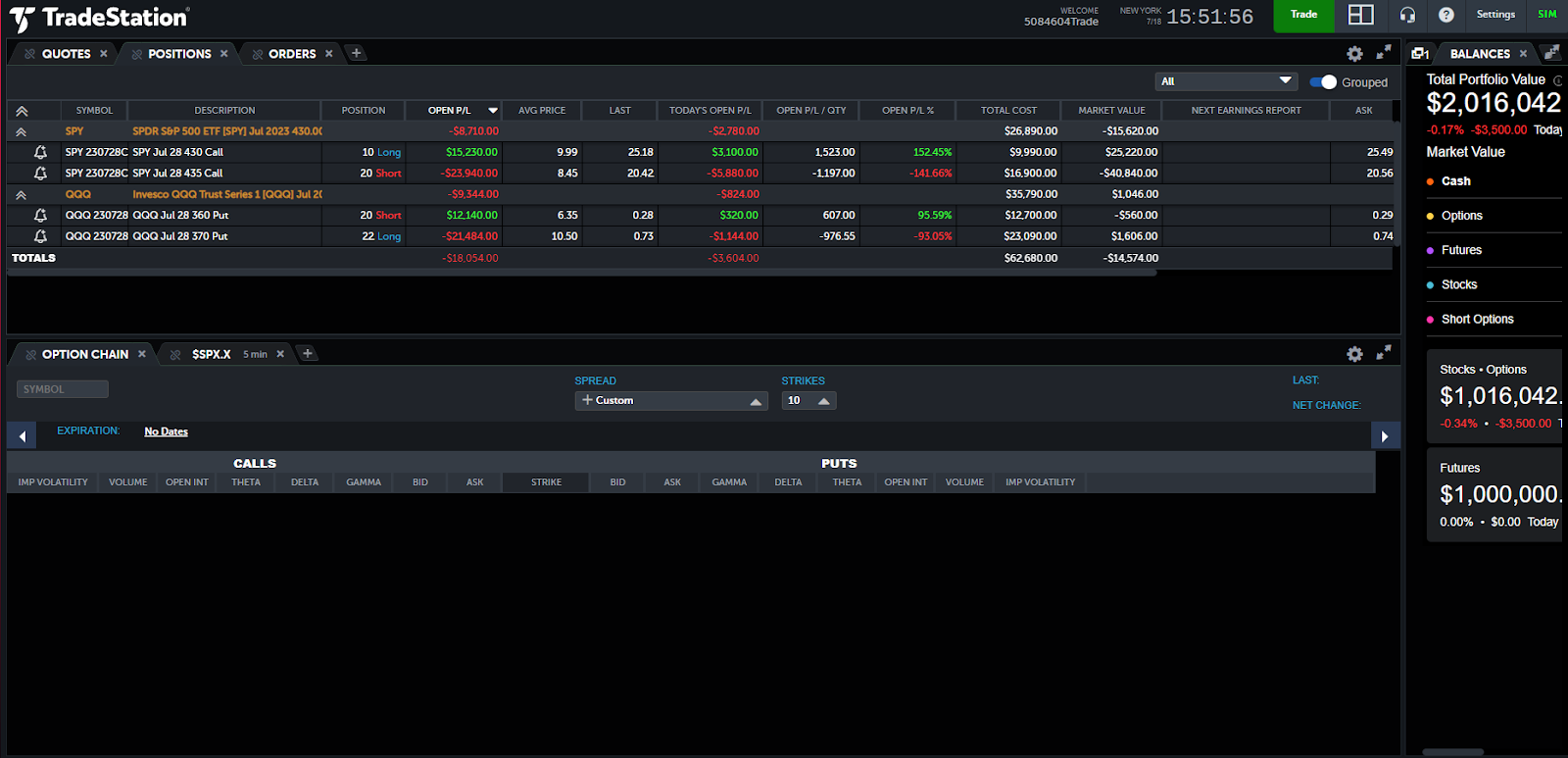Open Settings in the top bar
The width and height of the screenshot is (1568, 758).
point(1495,15)
